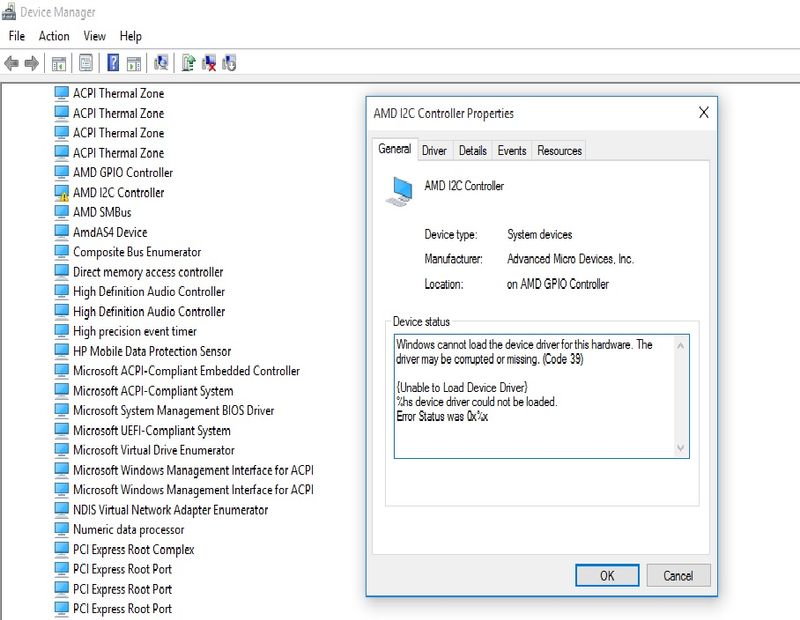Open the View menu

point(94,36)
